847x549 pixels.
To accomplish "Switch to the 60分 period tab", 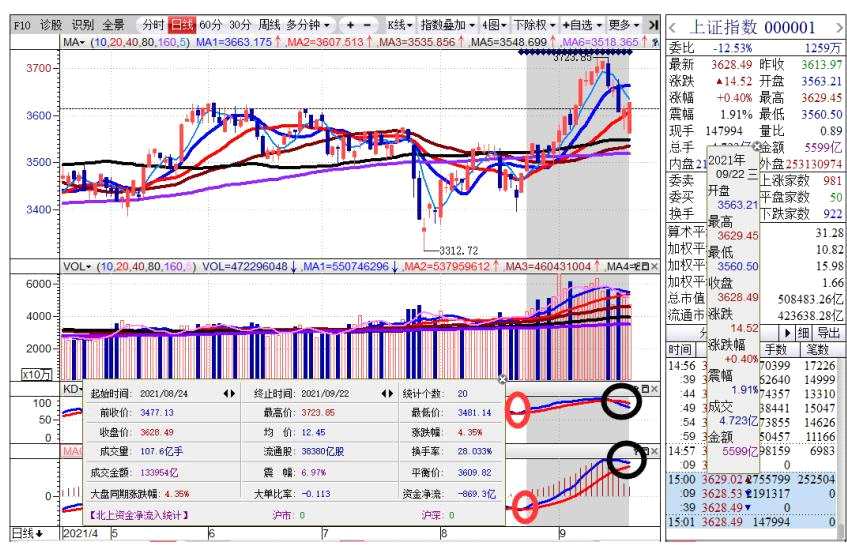I will click(x=211, y=25).
